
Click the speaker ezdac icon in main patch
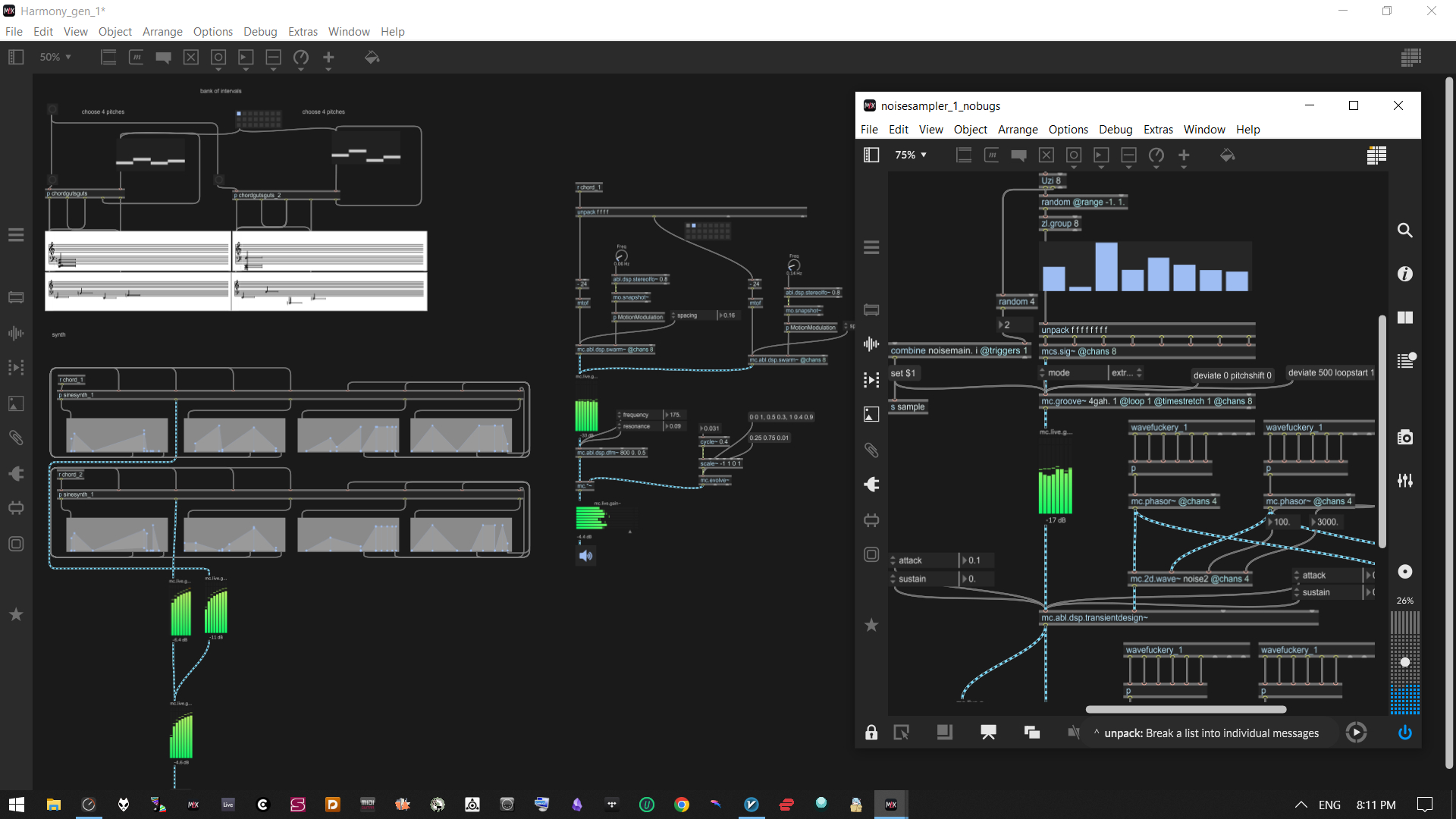click(x=585, y=556)
